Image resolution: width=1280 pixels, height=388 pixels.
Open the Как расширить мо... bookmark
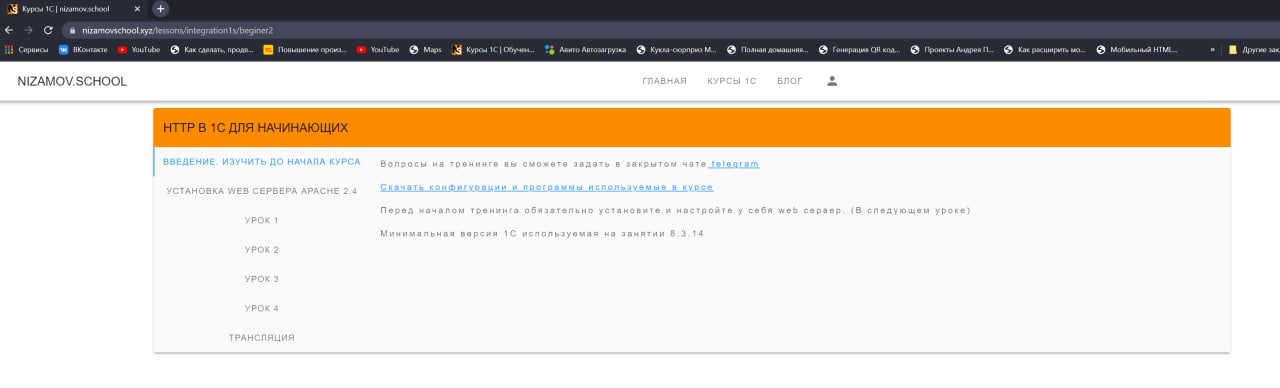point(1045,49)
